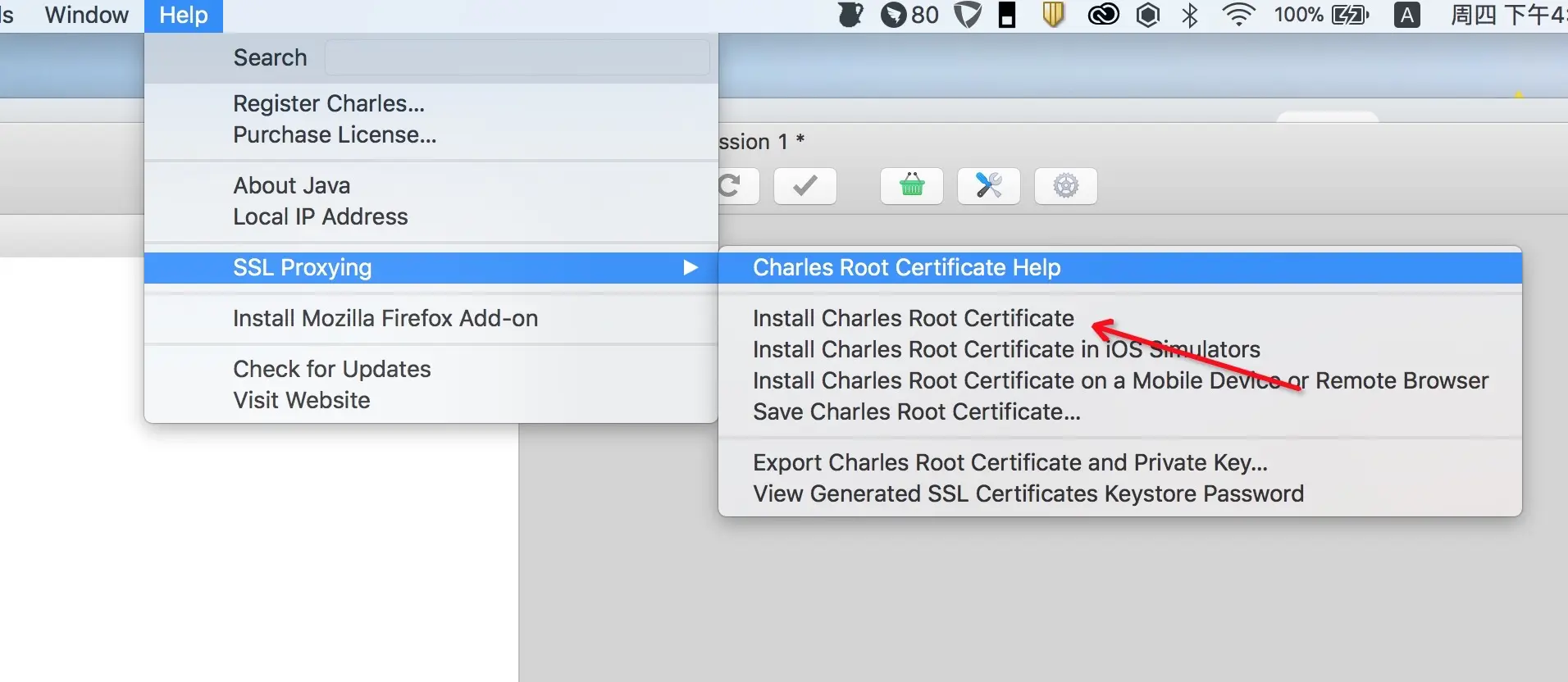Open Charles Root Certificate Help
Image resolution: width=1568 pixels, height=682 pixels.
pyautogui.click(x=1120, y=268)
